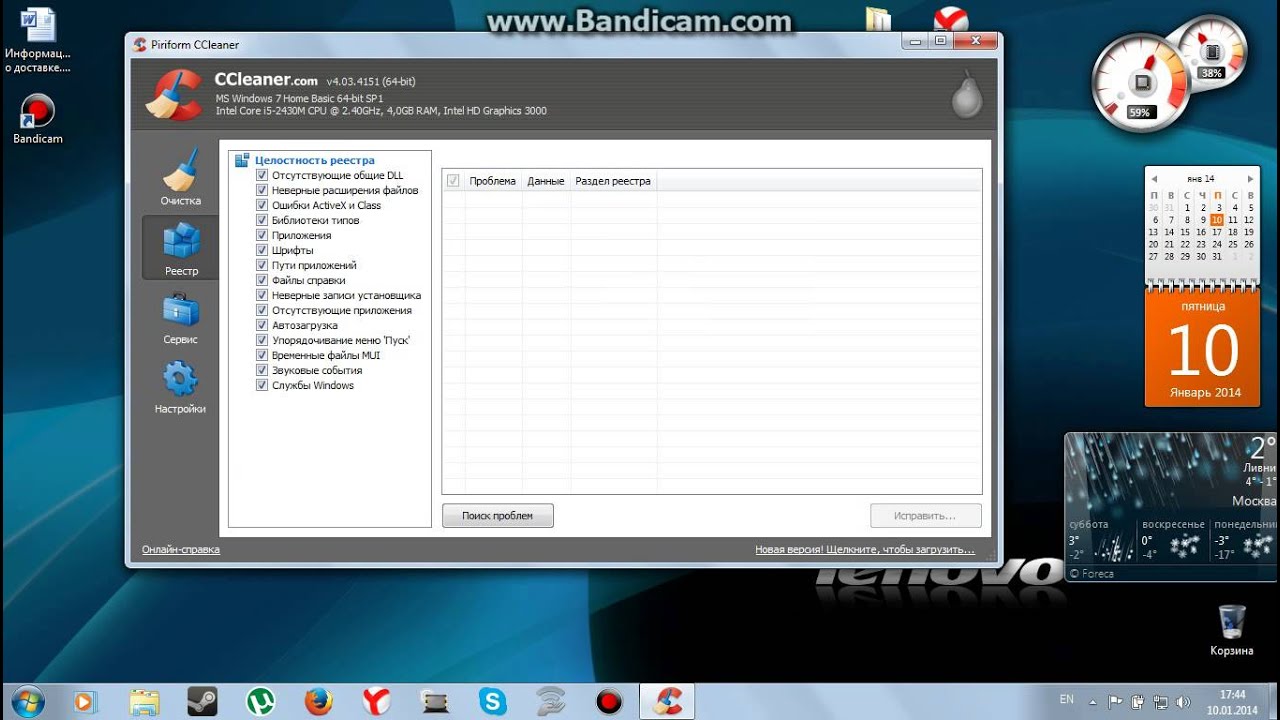Uncheck Ошибки ActiveX и Class
Screen dimensions: 1280x720
click(x=262, y=205)
